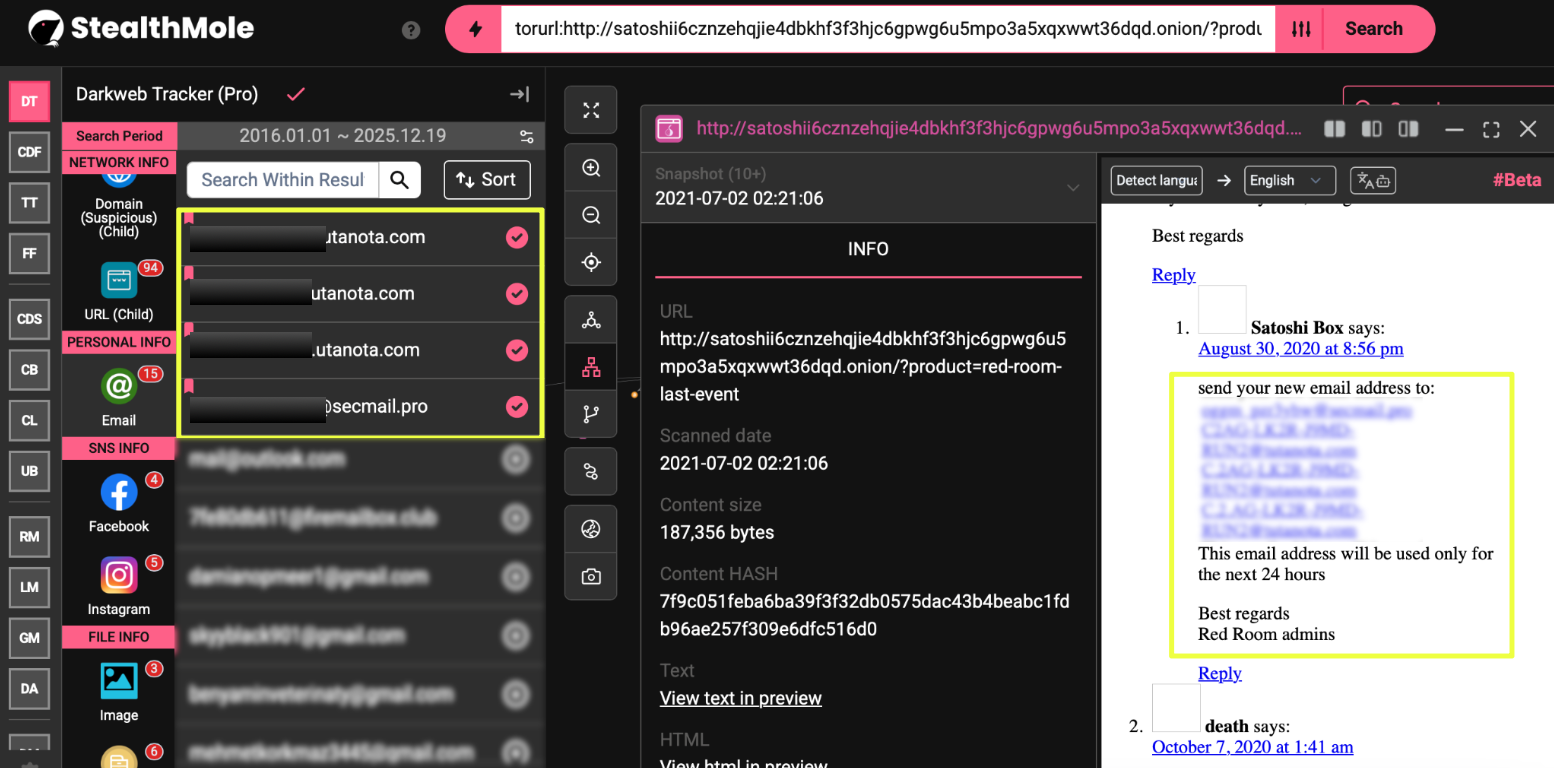Expand the Snapshot date dropdown

[x=1072, y=187]
